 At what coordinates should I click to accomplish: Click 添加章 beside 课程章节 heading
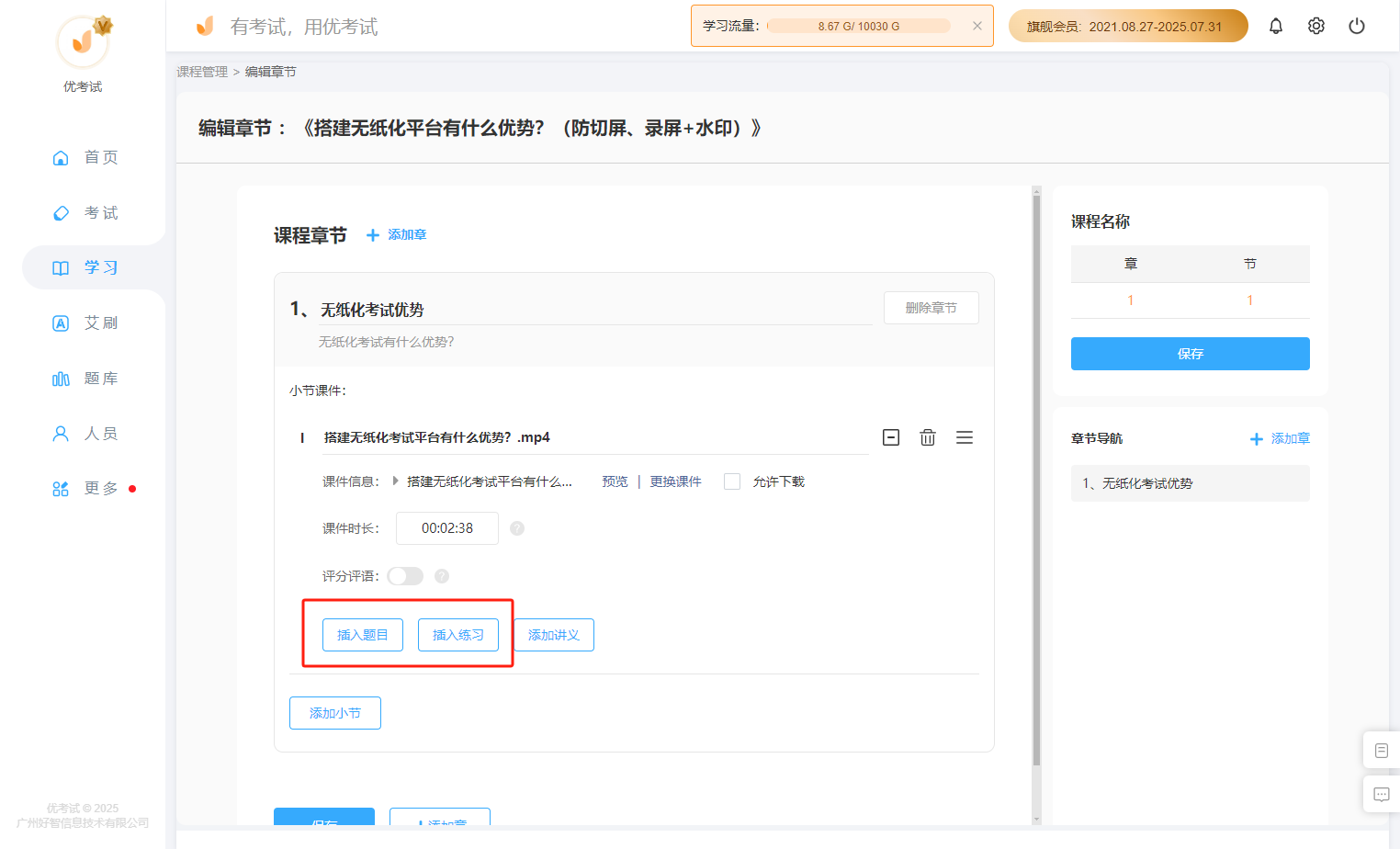[x=397, y=235]
